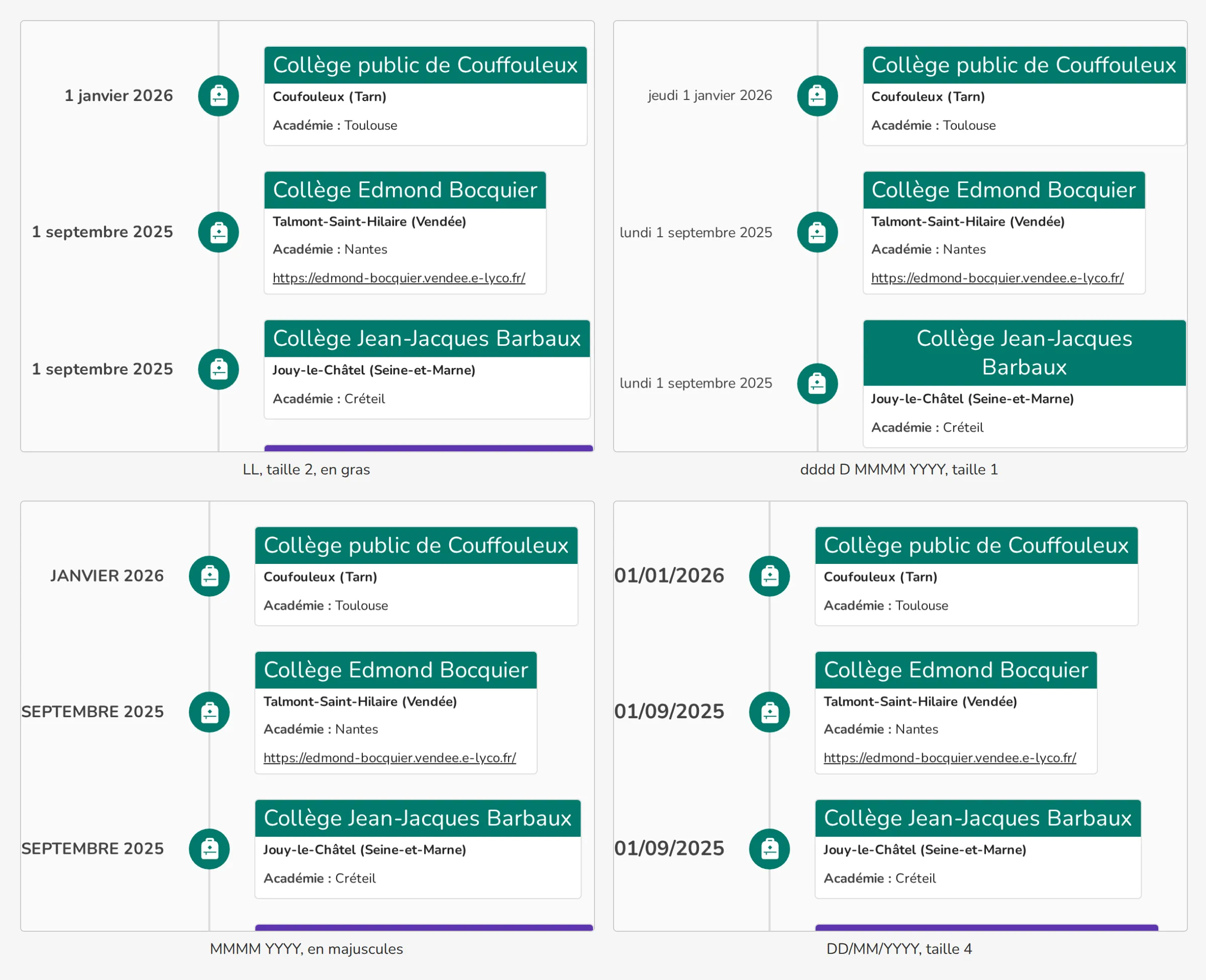This screenshot has height=980, width=1206.
Task: Click backpack icon beside bold '1 janvier 2026'
Action: (219, 96)
